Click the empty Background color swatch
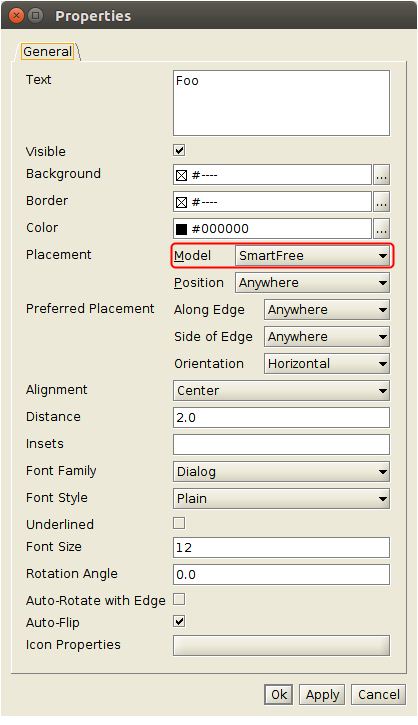This screenshot has width=418, height=725. point(182,175)
